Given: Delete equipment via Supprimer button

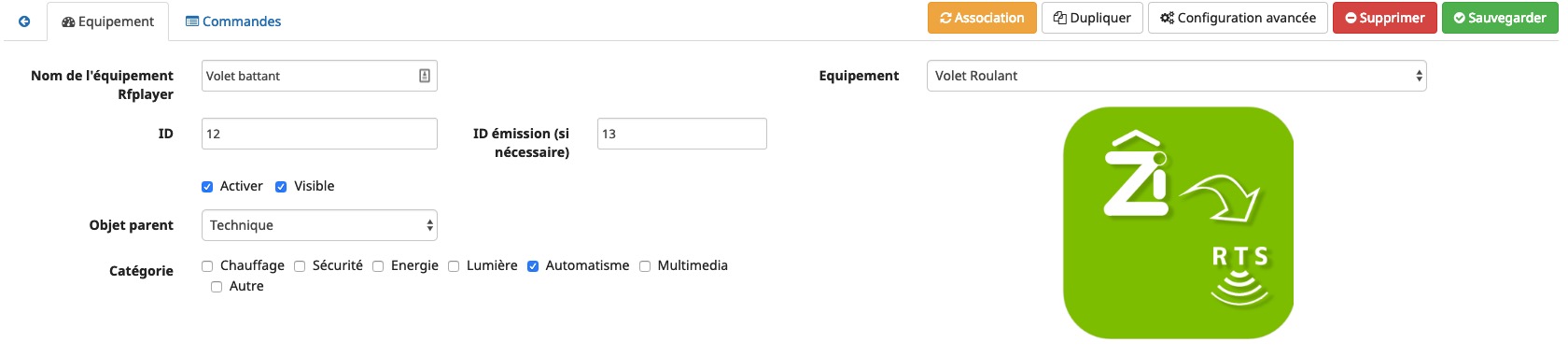Looking at the screenshot, I should tap(1385, 18).
